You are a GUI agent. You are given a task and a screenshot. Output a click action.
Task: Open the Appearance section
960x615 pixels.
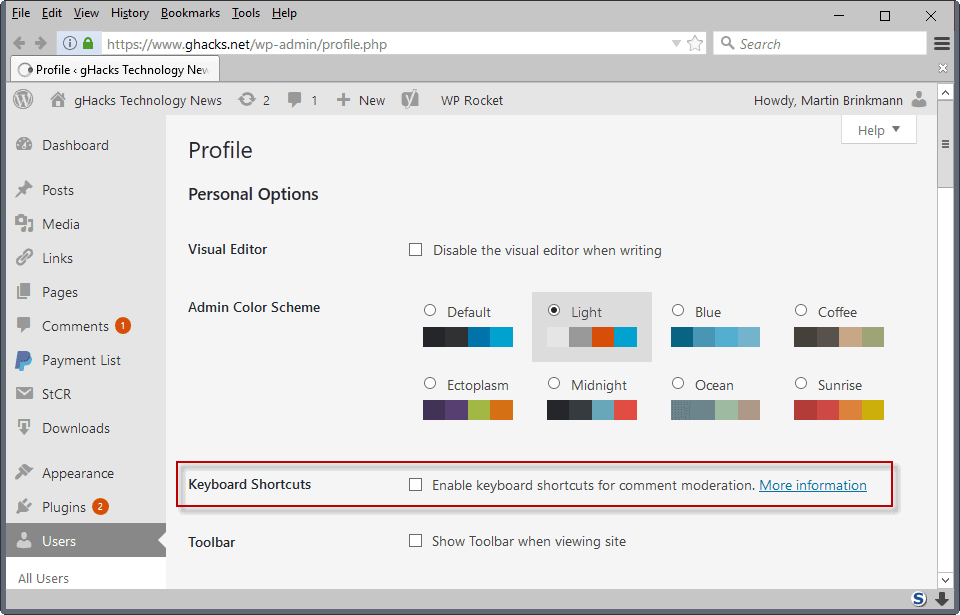tap(76, 472)
